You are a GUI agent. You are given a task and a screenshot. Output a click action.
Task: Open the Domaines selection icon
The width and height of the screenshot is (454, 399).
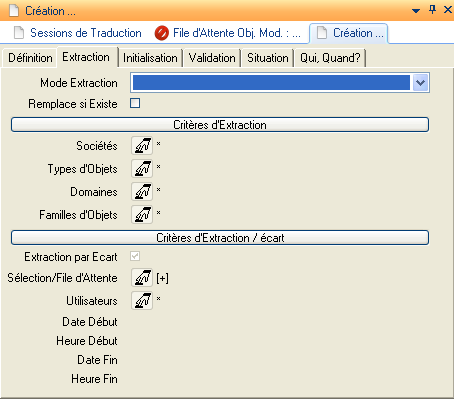pyautogui.click(x=142, y=192)
